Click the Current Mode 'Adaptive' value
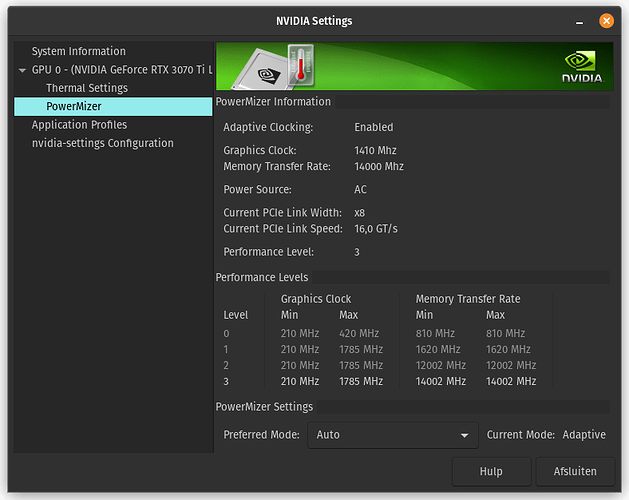 pos(584,435)
